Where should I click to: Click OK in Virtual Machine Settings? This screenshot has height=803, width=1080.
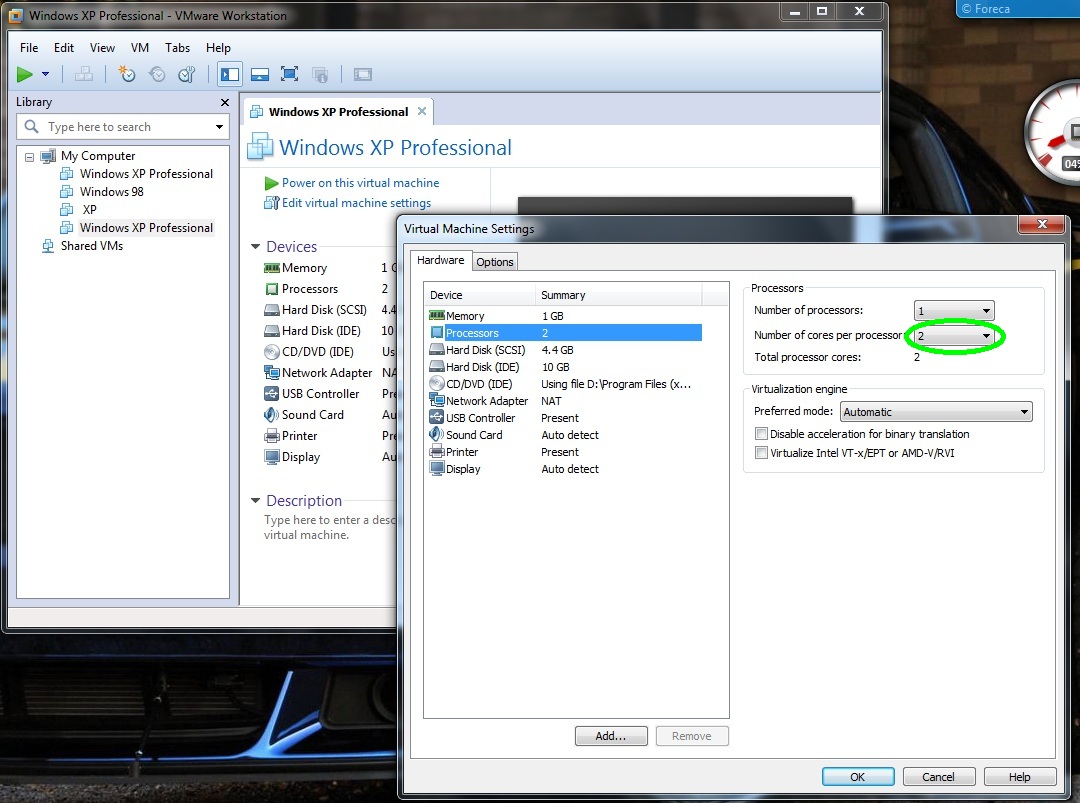pyautogui.click(x=858, y=776)
